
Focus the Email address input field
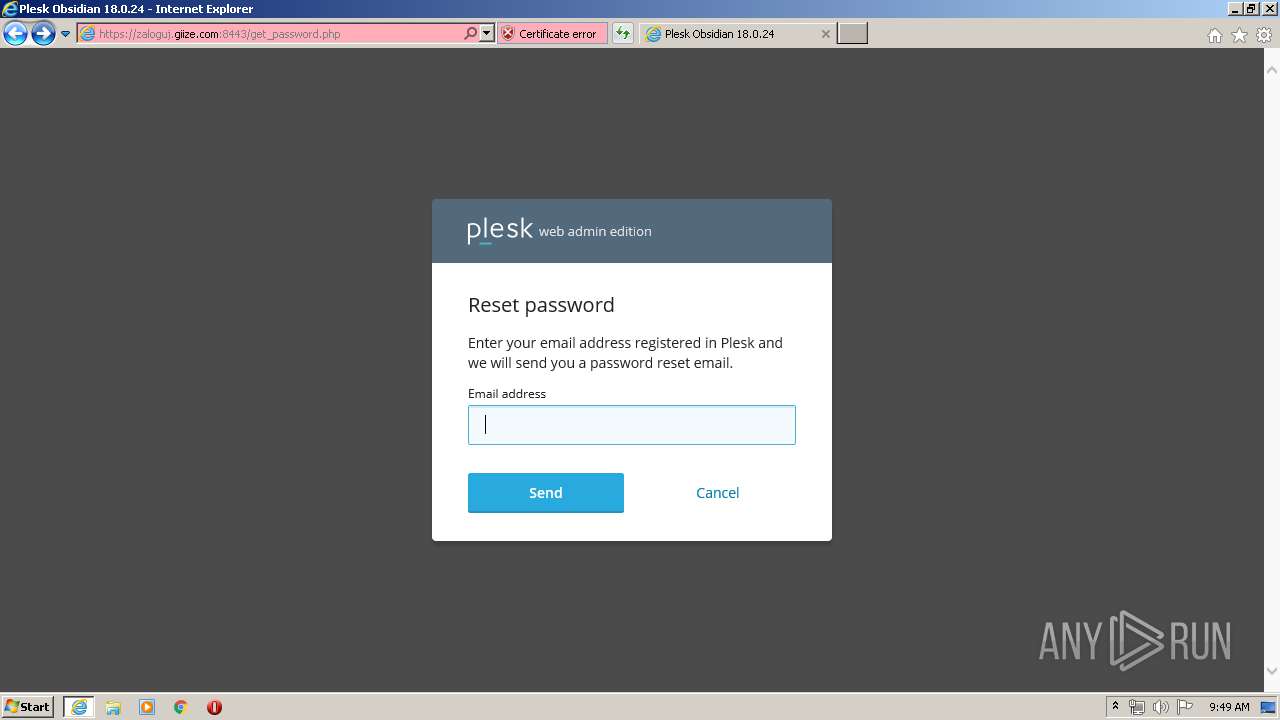click(x=632, y=425)
